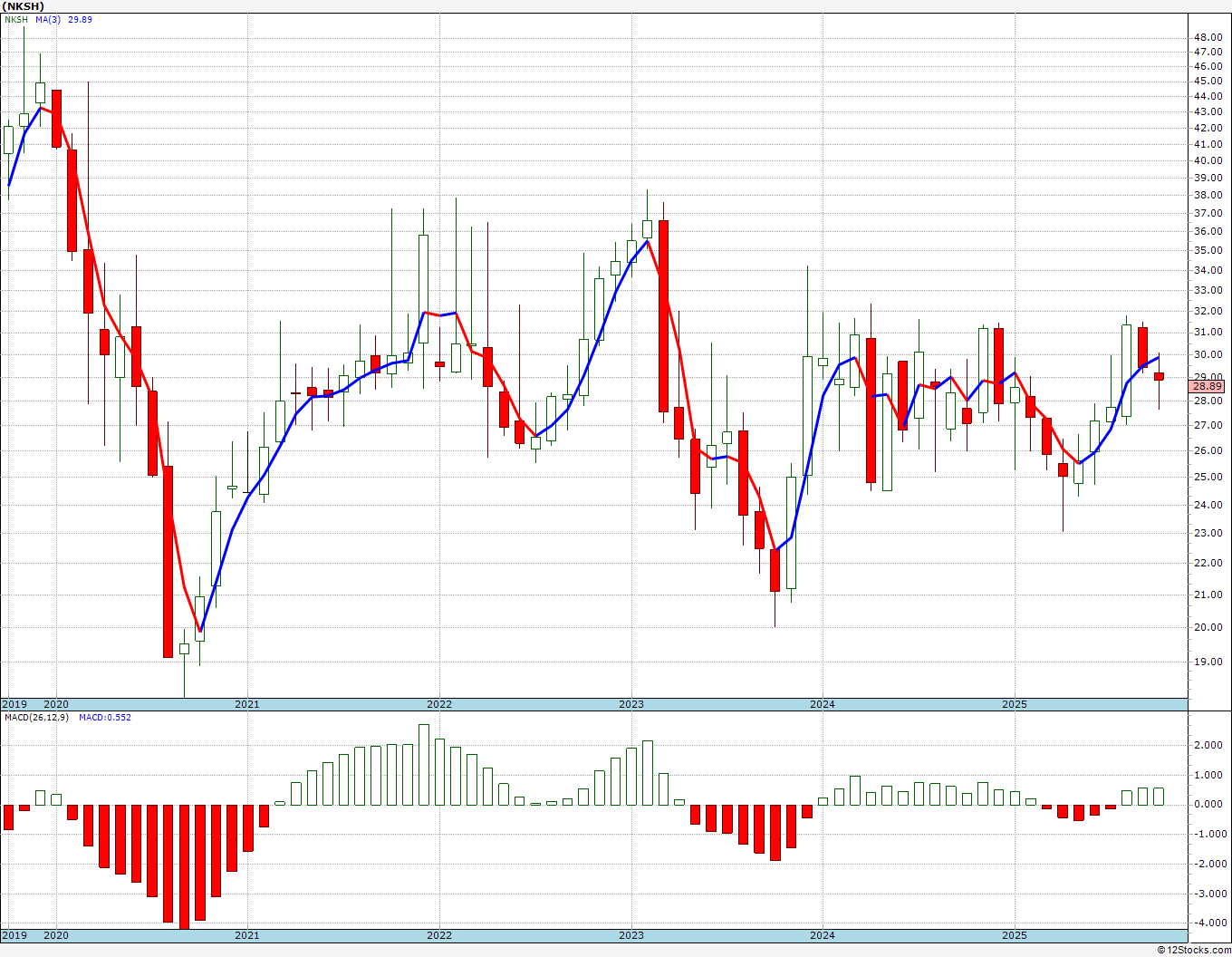The width and height of the screenshot is (1232, 957).
Task: Click 2023 on the price chart time axis
Action: point(631,704)
